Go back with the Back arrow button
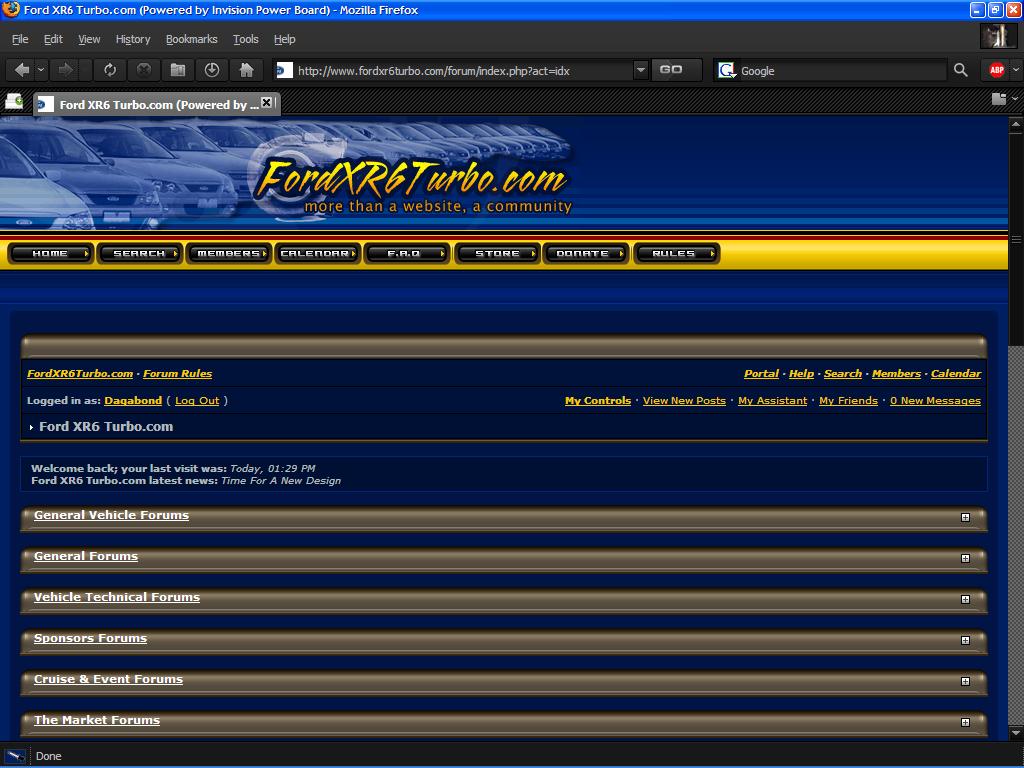Viewport: 1024px width, 768px height. coord(22,70)
